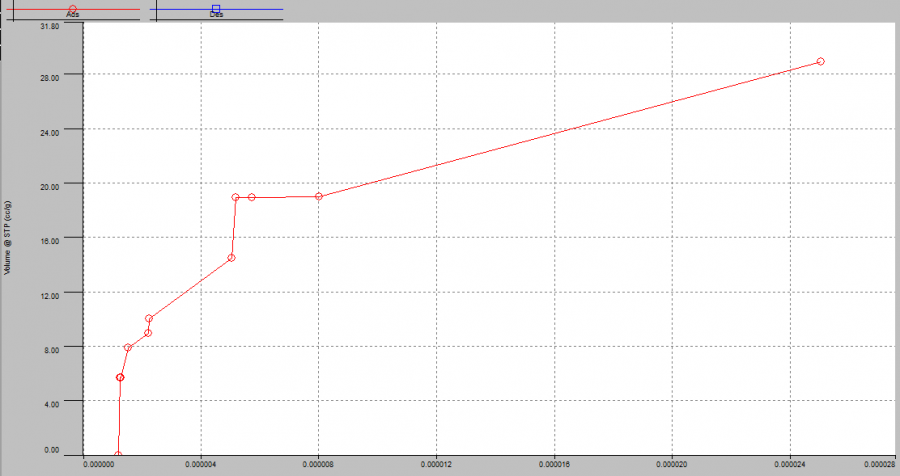Click the 12.00 y-axis label

(50, 296)
